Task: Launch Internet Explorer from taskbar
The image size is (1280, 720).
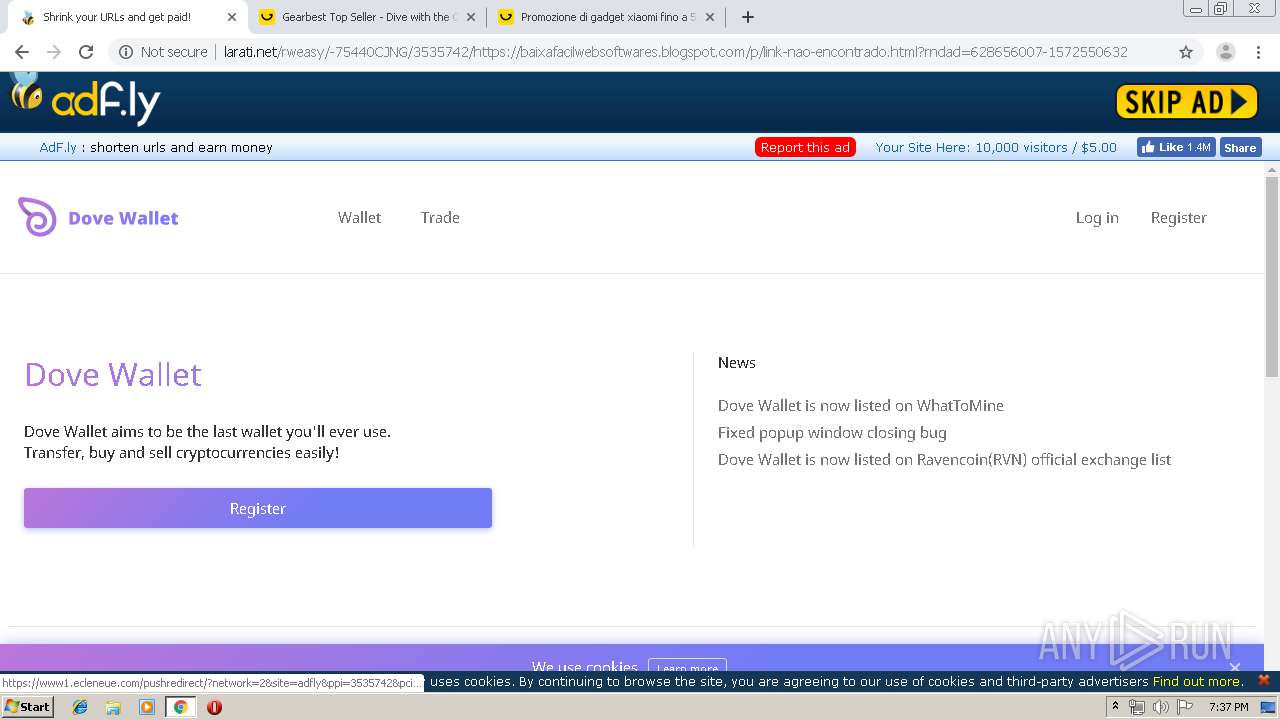Action: point(80,707)
